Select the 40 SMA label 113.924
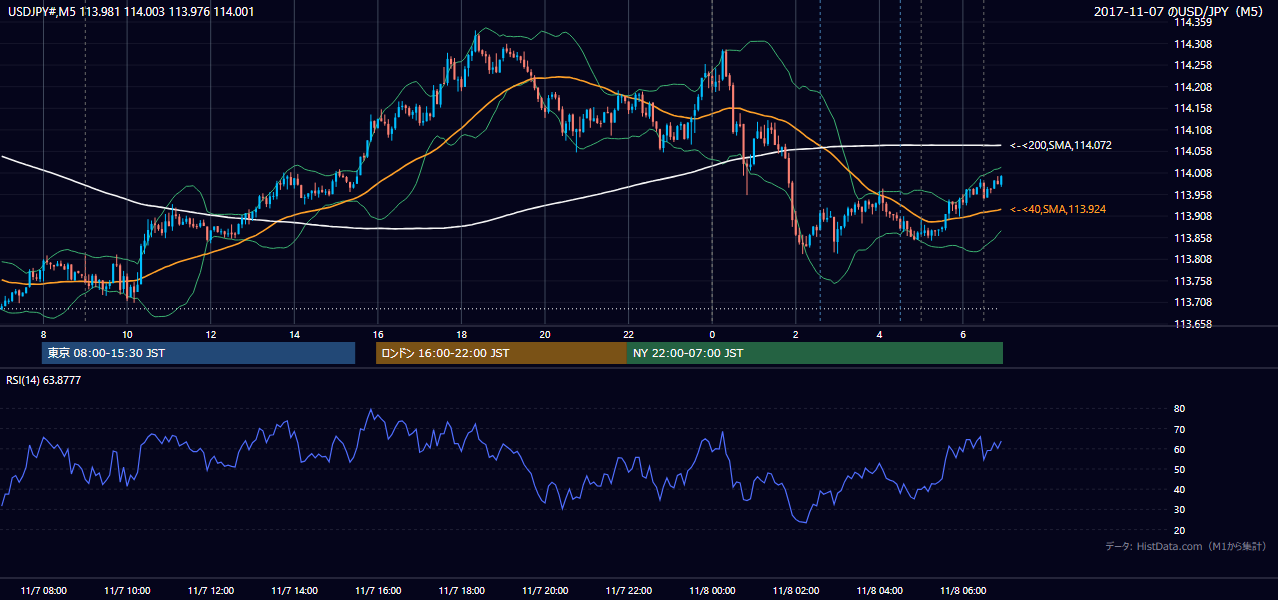Image resolution: width=1278 pixels, height=600 pixels. tap(1057, 210)
